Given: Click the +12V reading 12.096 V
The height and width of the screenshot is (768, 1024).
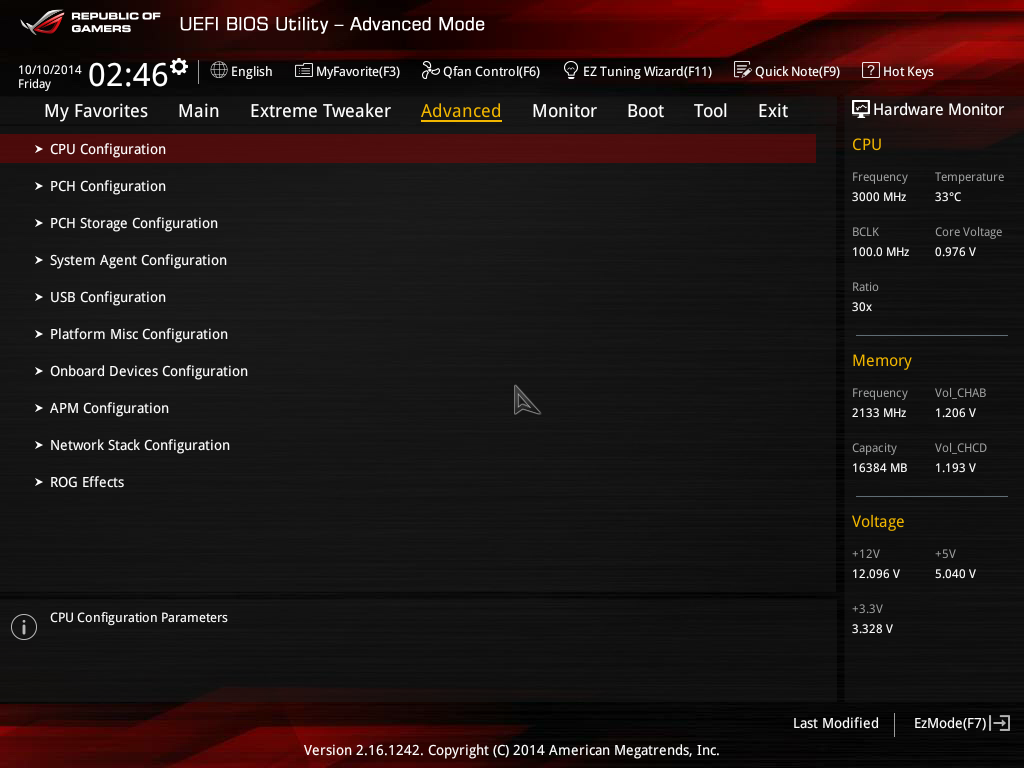Looking at the screenshot, I should (x=875, y=573).
